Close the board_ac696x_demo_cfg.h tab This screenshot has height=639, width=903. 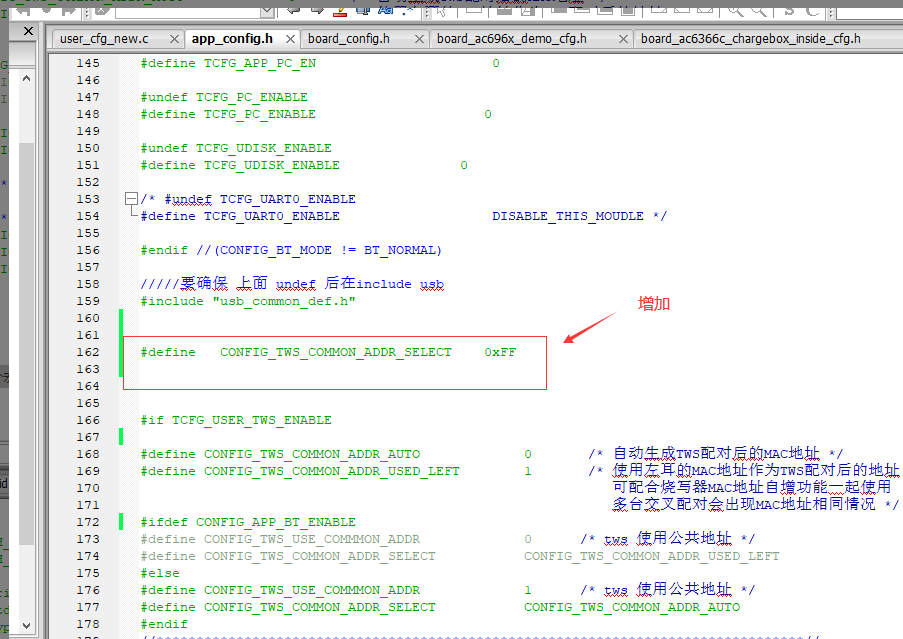coord(623,39)
